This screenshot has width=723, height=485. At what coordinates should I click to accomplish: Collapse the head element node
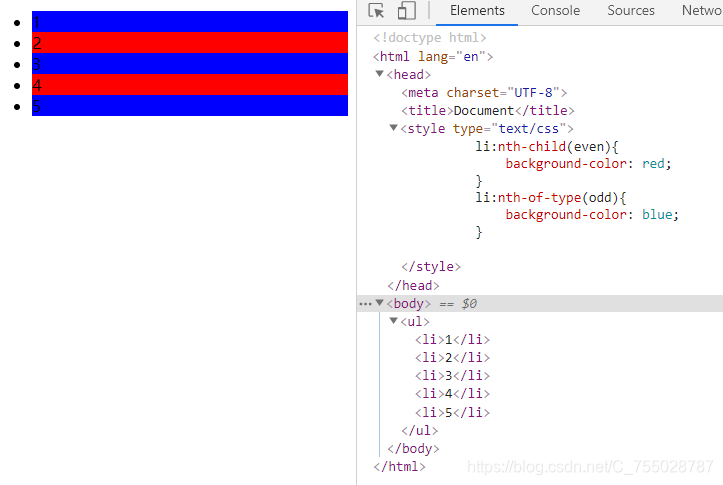[x=379, y=74]
